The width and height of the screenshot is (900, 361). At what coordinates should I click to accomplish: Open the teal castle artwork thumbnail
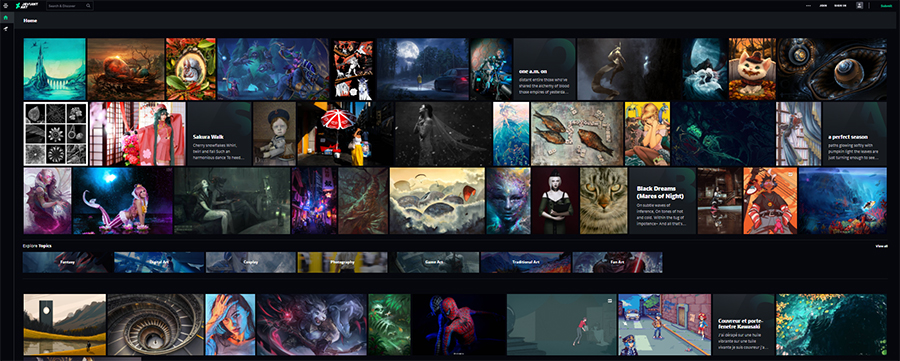click(55, 69)
